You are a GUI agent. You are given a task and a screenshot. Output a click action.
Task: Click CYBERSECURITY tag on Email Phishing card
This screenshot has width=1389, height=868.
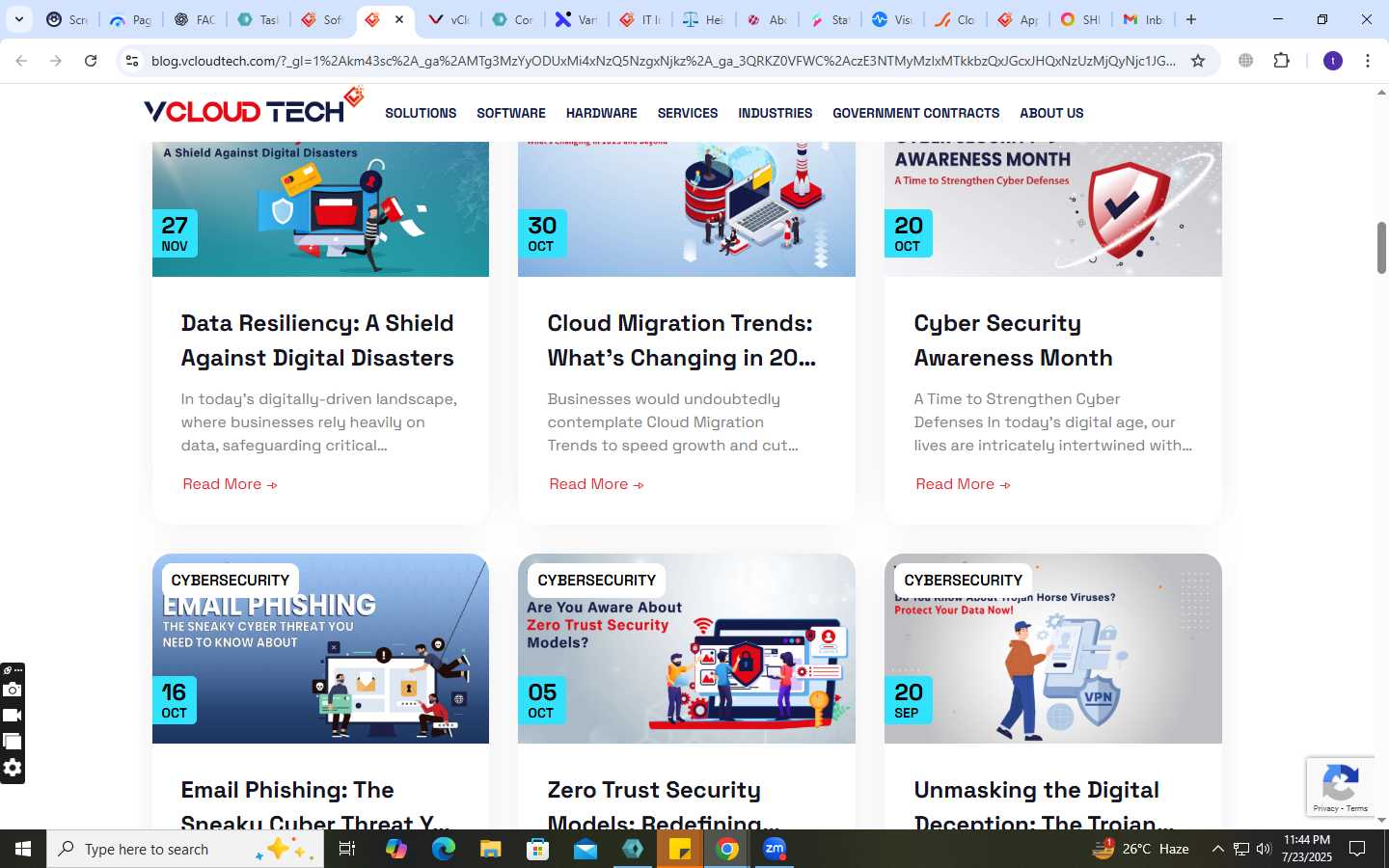click(231, 580)
